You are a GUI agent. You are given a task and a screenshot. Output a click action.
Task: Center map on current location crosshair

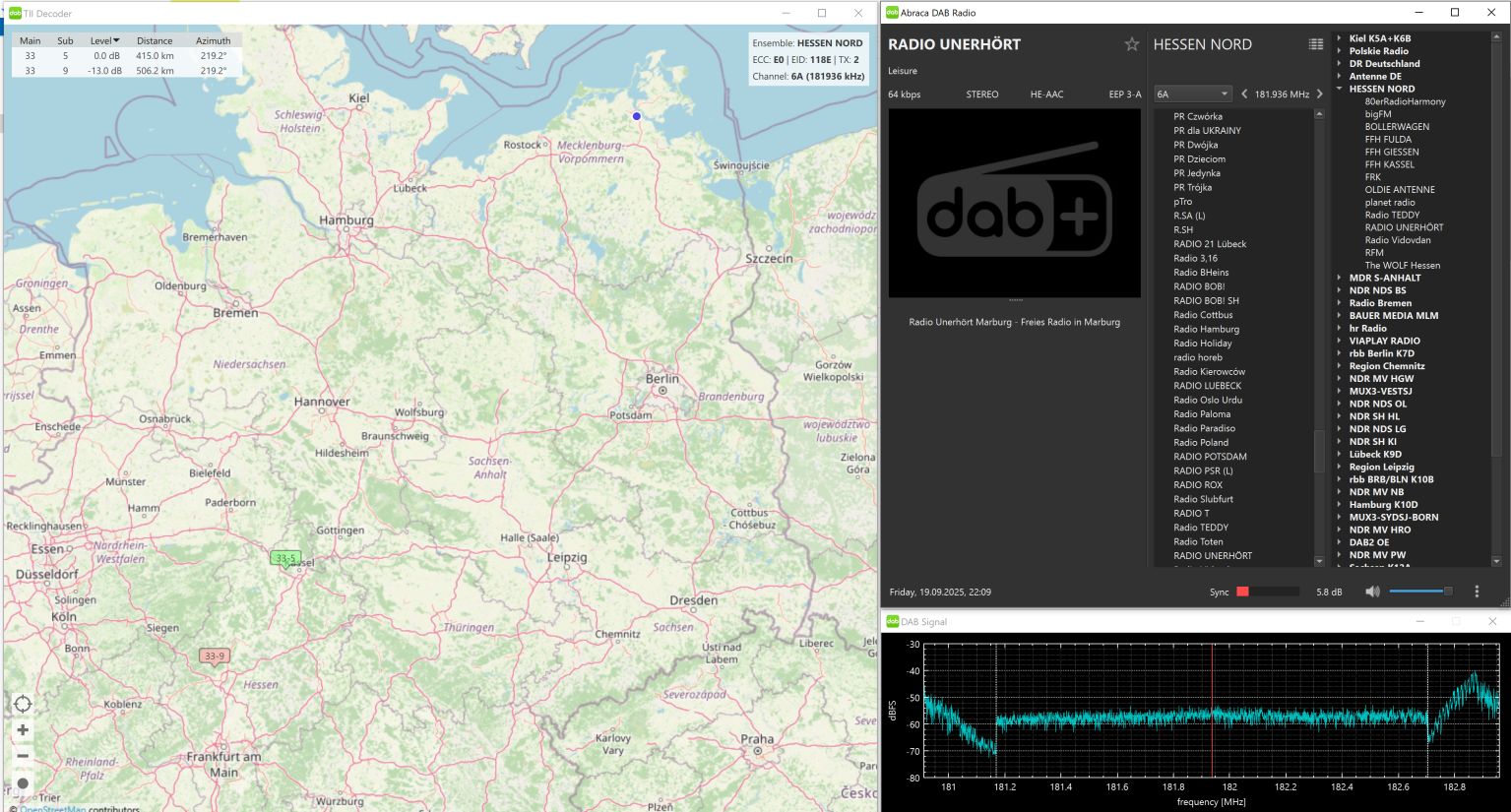tap(23, 704)
